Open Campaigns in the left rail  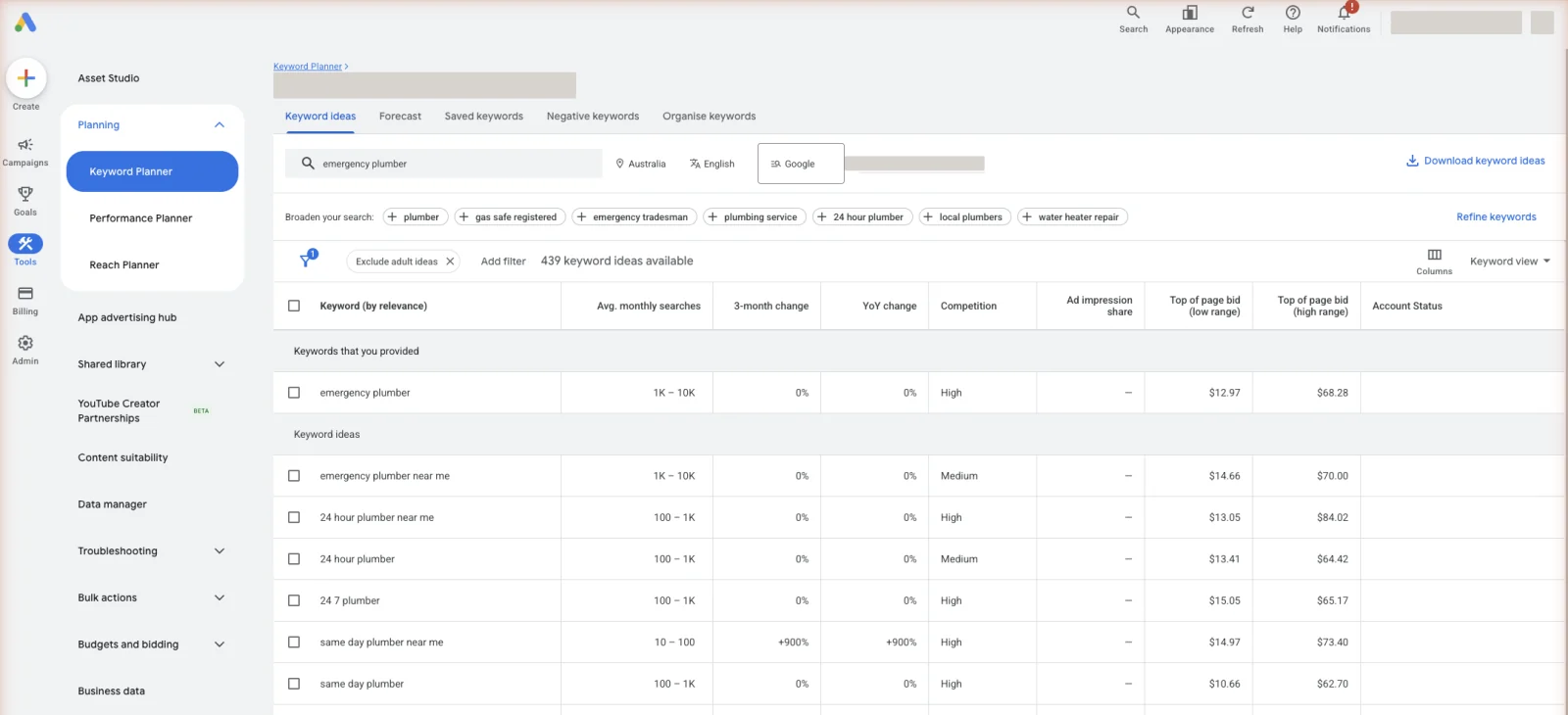pyautogui.click(x=25, y=152)
